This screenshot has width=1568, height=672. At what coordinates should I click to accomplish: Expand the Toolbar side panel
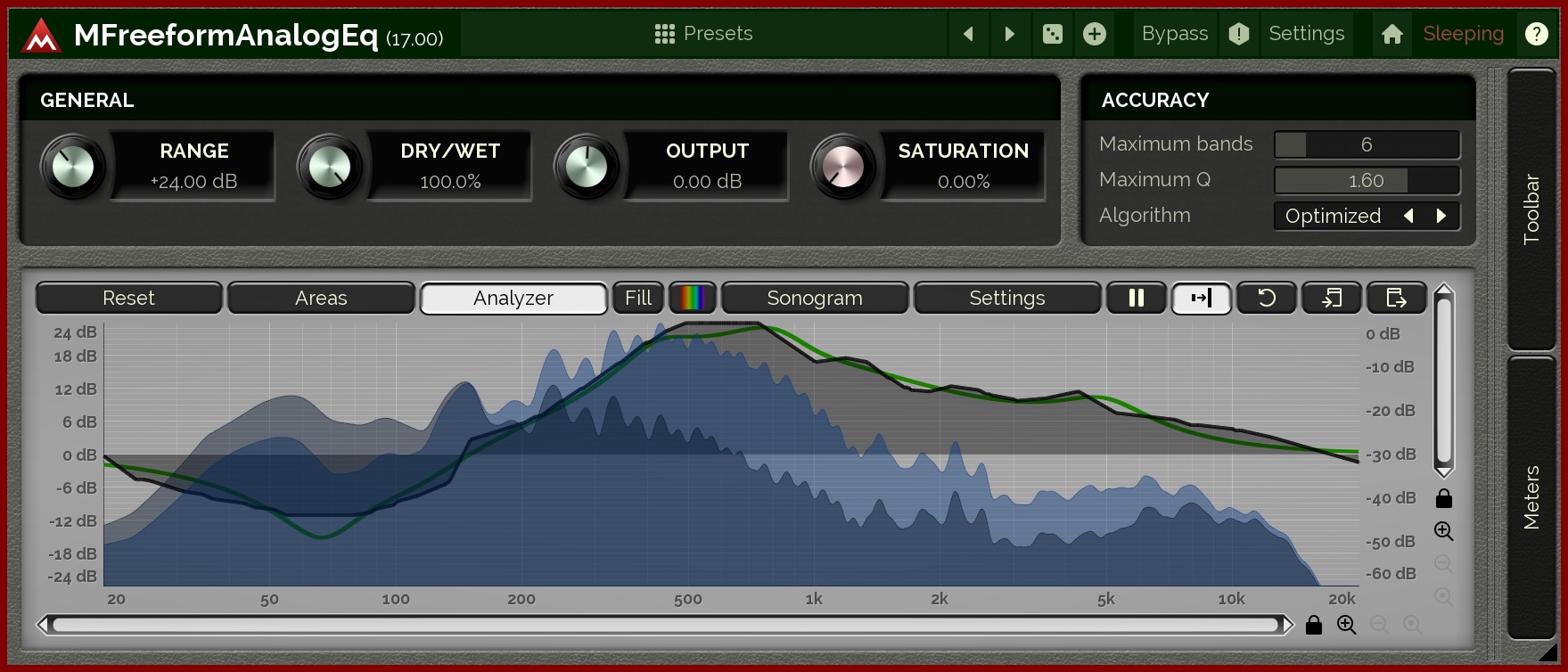1531,209
